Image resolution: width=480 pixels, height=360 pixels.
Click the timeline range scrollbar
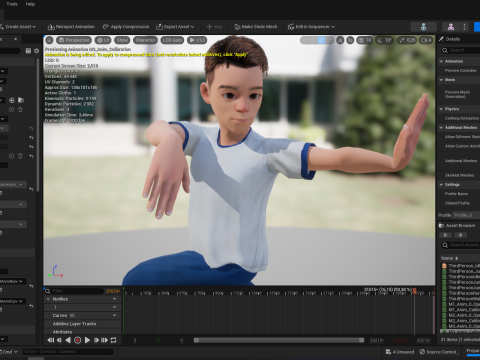(x=279, y=340)
